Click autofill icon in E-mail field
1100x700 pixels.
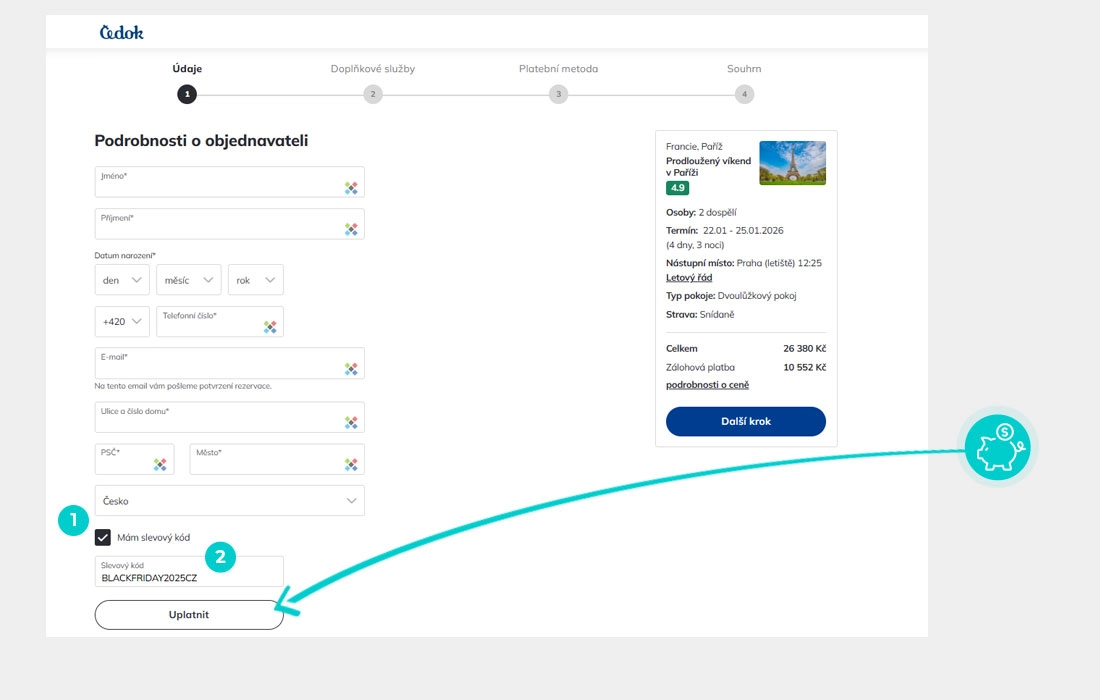coord(351,369)
